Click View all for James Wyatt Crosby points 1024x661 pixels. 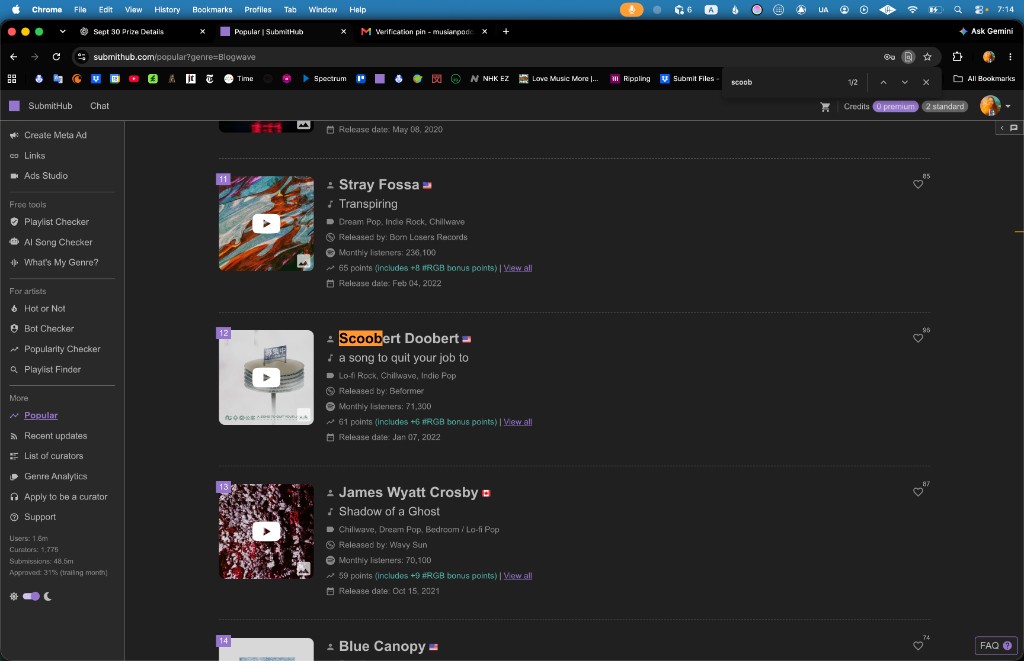click(x=517, y=576)
